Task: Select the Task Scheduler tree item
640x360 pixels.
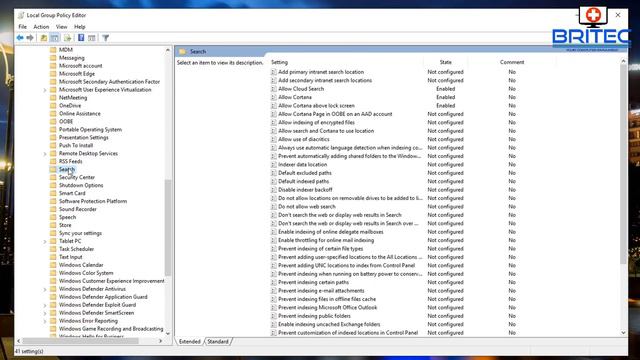Action: tap(76, 249)
